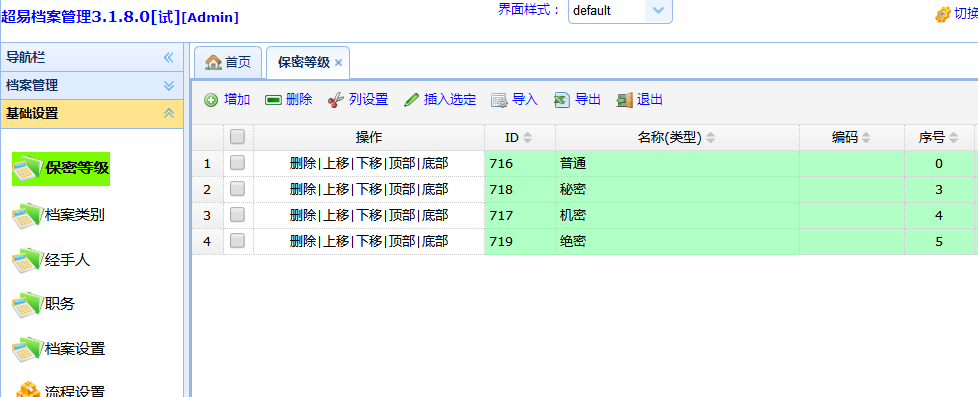Open the 档案管理 accordion header

click(92, 86)
